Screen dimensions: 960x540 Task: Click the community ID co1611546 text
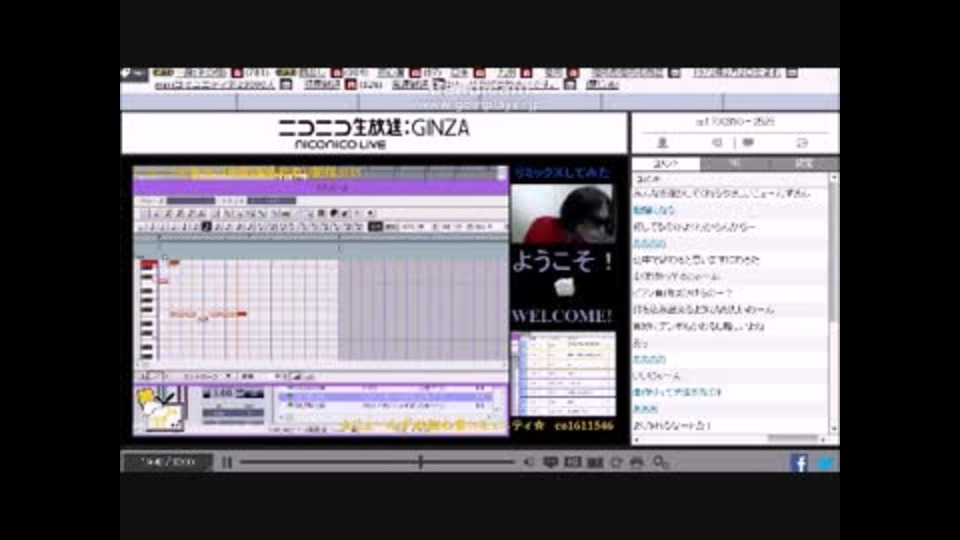tap(584, 426)
